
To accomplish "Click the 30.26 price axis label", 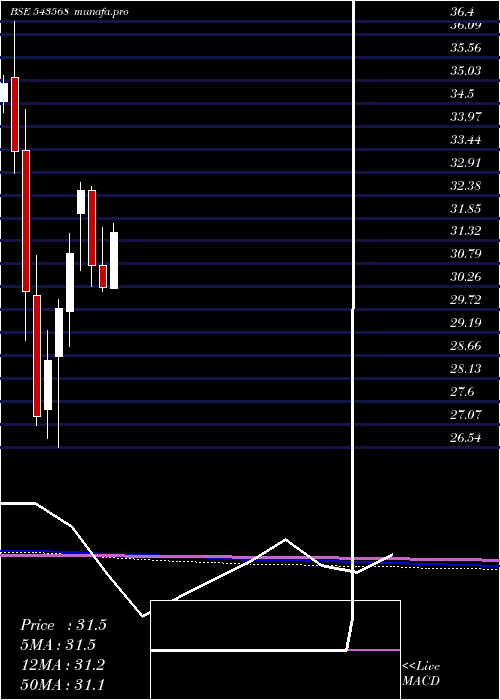I will tap(466, 277).
